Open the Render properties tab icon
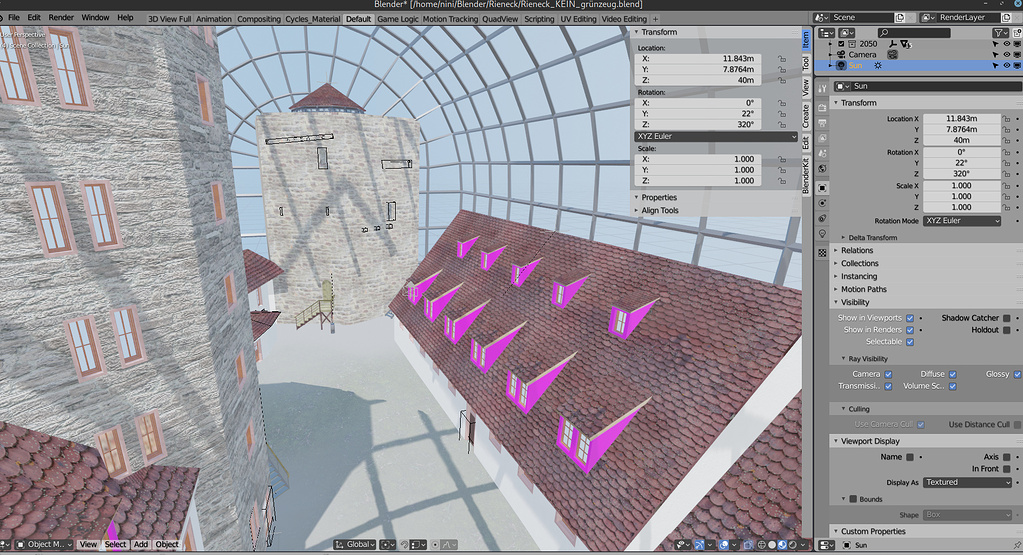This screenshot has height=555, width=1023. 823,107
